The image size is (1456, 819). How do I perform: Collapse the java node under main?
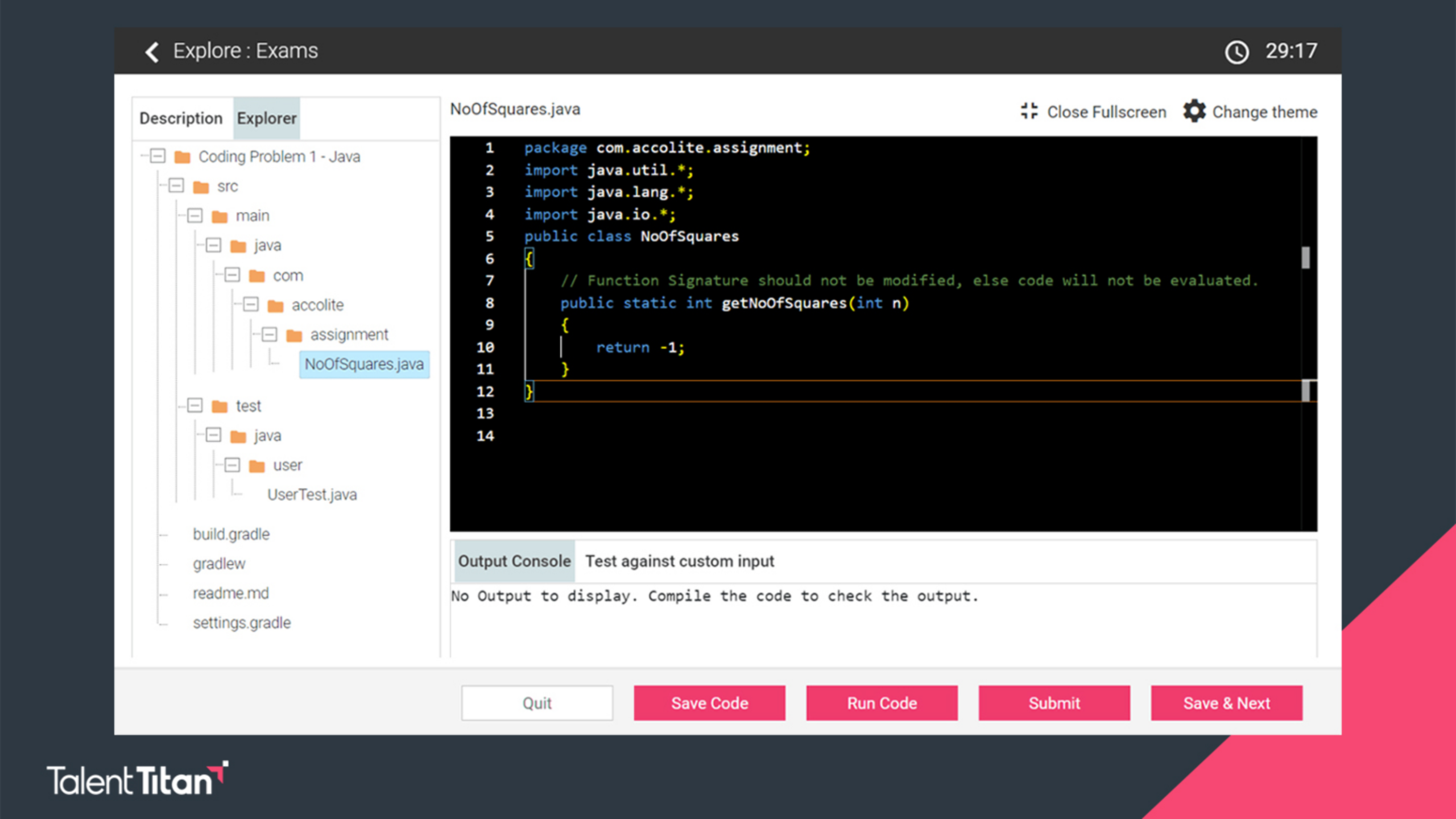tap(213, 245)
